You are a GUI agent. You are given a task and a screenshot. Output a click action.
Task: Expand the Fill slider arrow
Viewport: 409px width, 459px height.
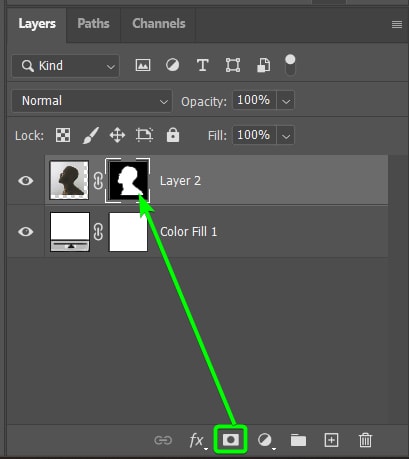coord(286,135)
